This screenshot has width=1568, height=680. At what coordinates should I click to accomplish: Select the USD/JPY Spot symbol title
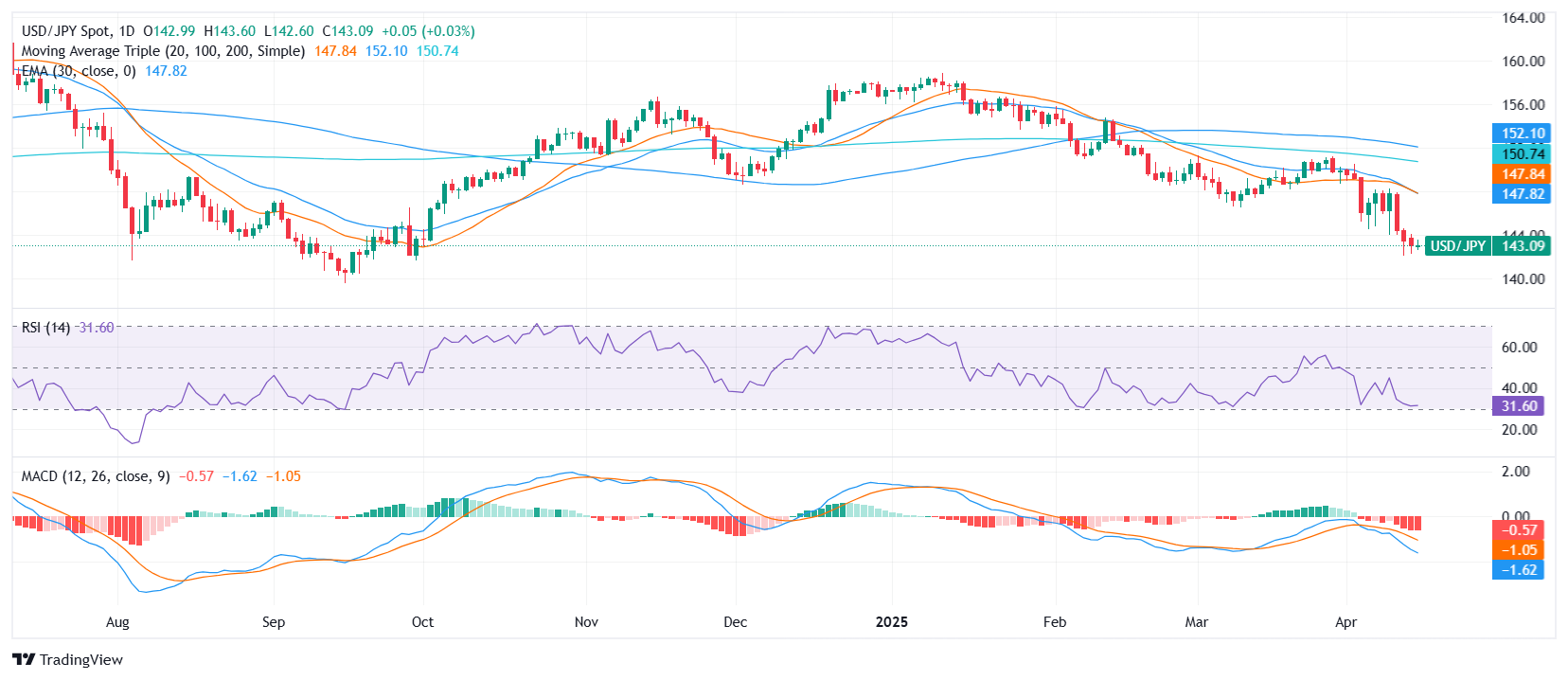pos(65,31)
